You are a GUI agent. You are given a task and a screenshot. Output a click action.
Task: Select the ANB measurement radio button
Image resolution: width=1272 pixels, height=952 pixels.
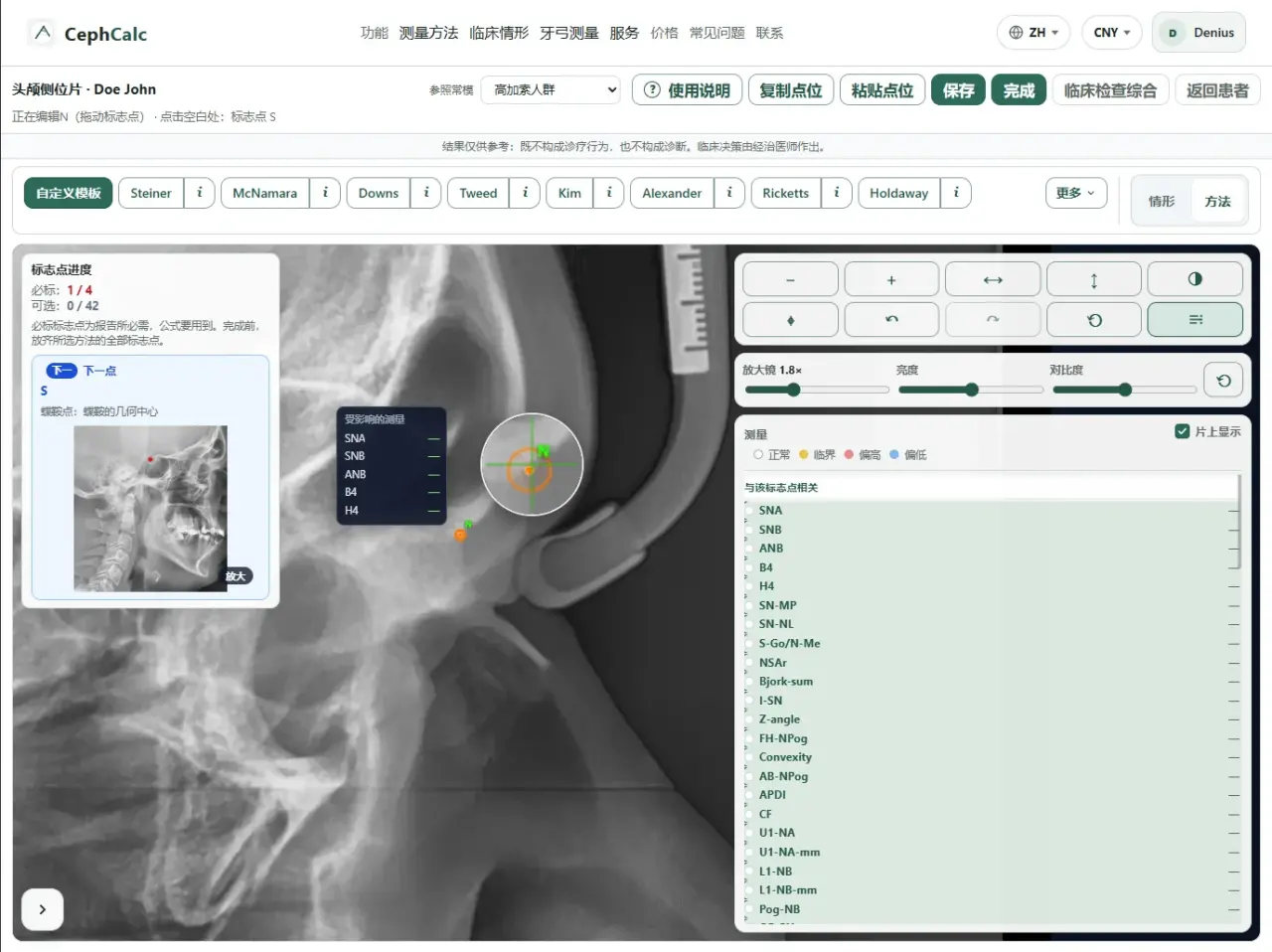click(749, 549)
